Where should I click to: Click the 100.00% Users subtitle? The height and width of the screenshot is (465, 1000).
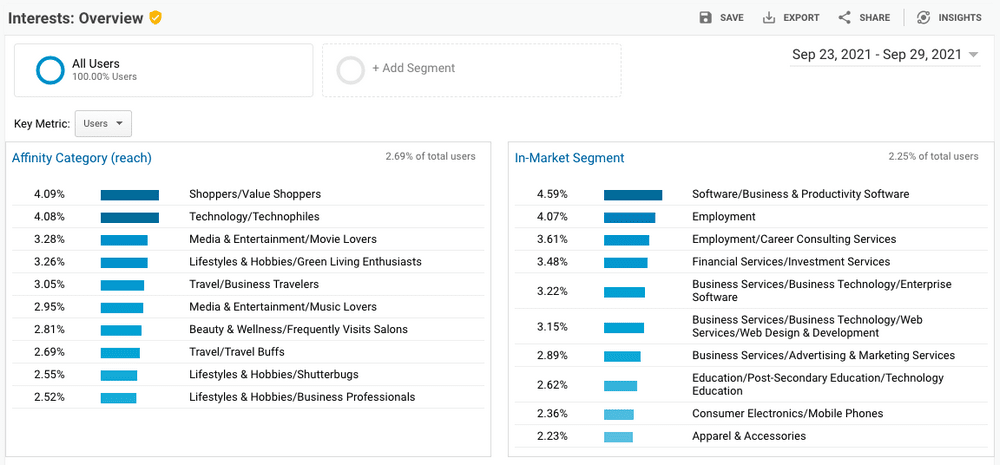coord(104,77)
